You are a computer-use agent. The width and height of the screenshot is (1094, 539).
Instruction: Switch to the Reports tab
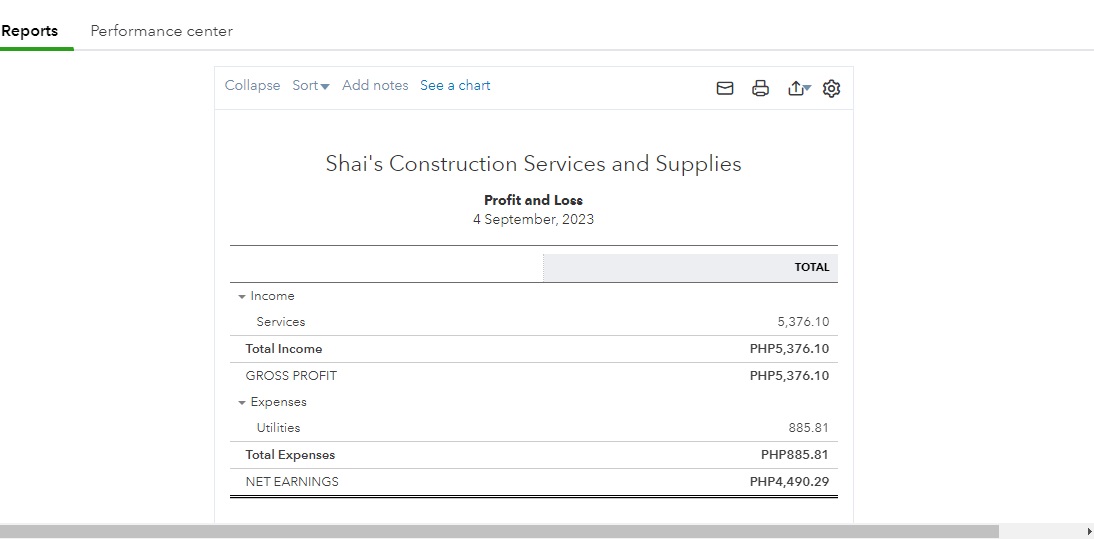[x=30, y=31]
